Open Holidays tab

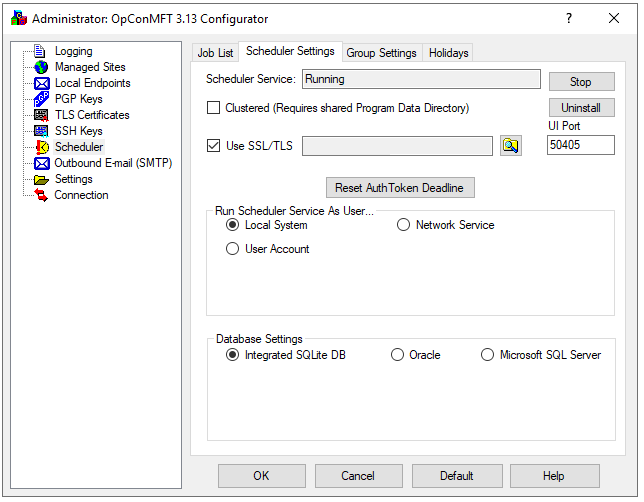pos(448,53)
